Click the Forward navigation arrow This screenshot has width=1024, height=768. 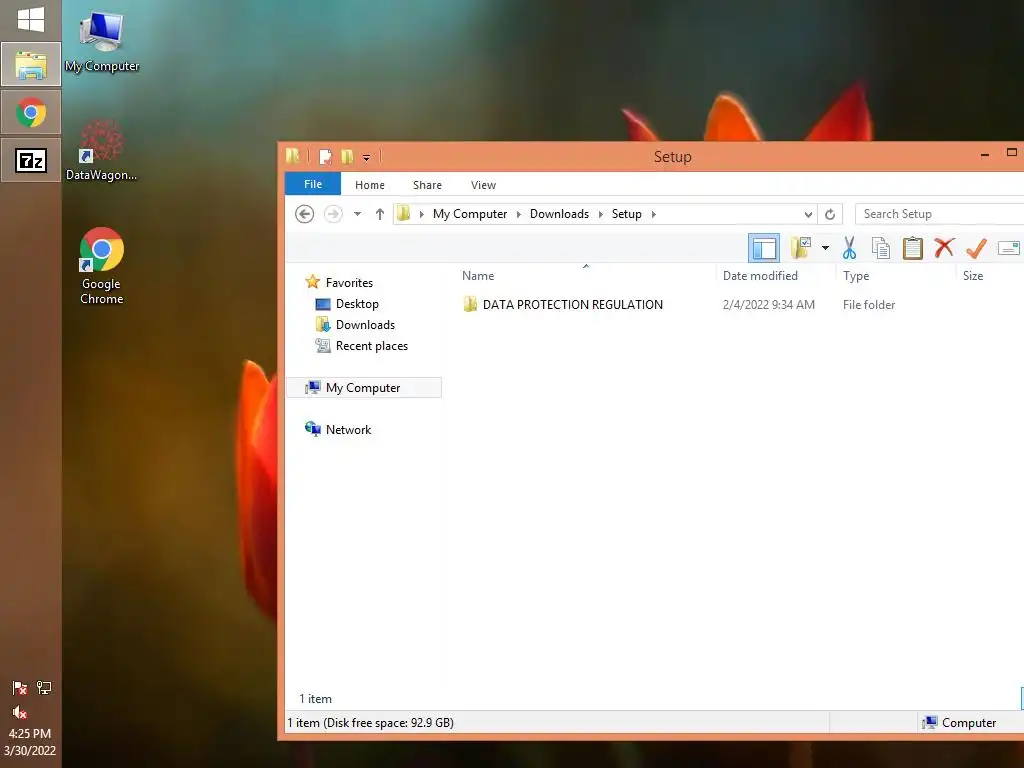coord(333,214)
